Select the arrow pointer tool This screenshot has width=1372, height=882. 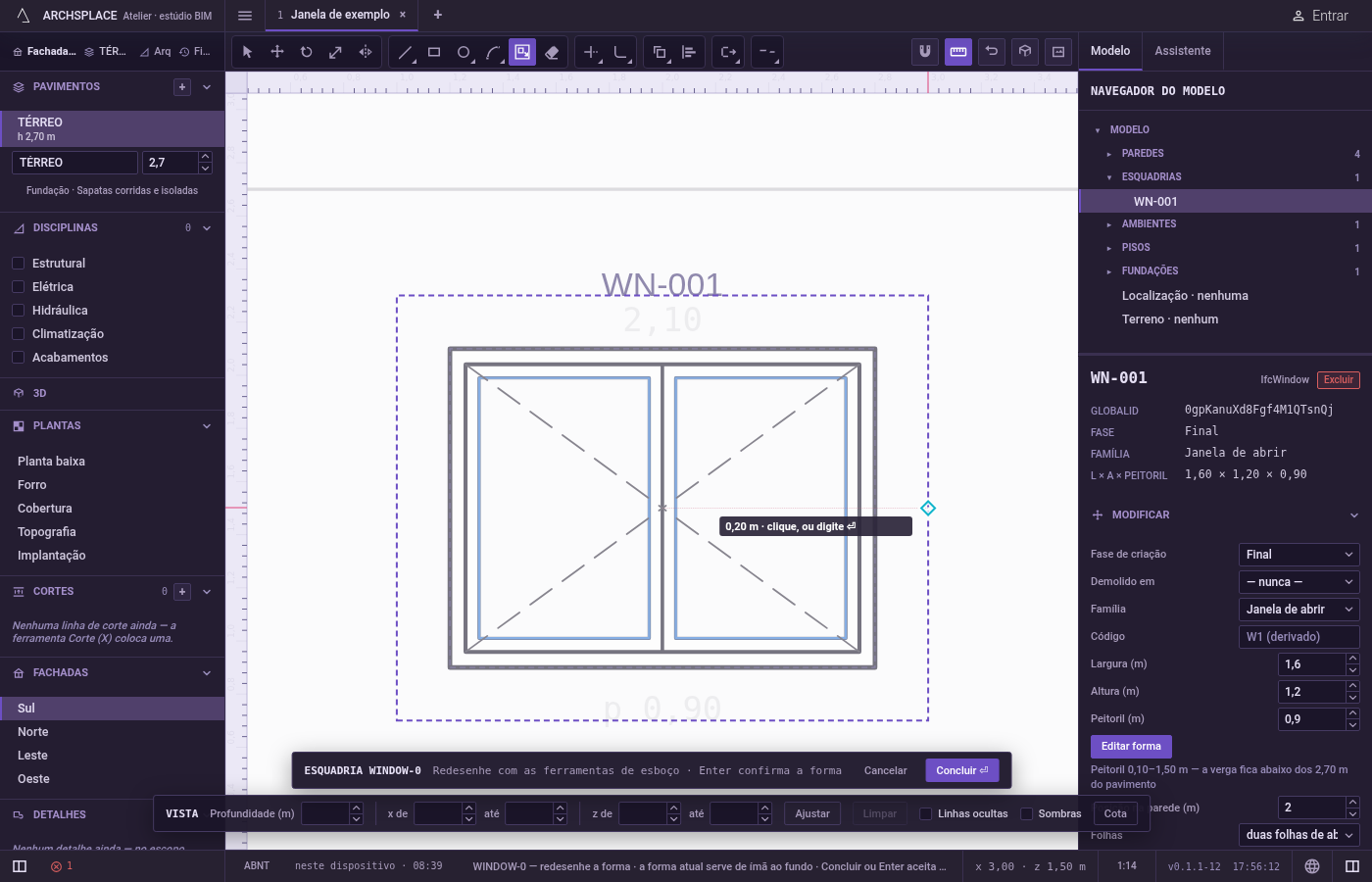click(x=247, y=52)
